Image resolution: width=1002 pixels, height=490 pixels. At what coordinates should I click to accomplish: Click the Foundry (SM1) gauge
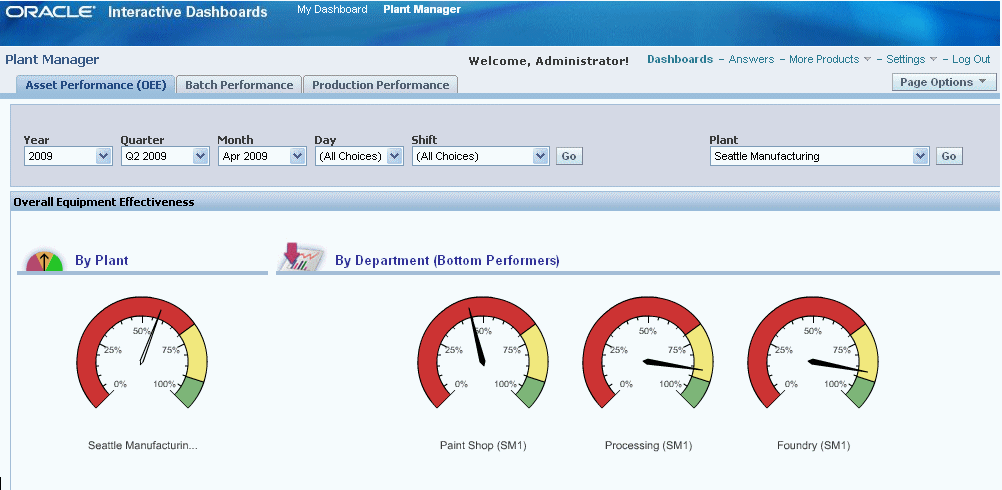[x=813, y=352]
